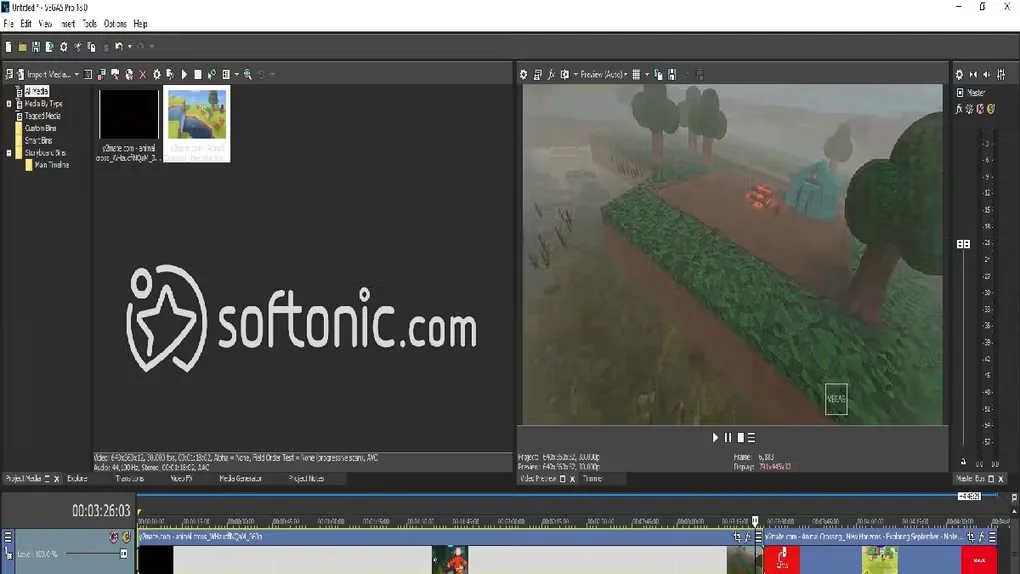Adjust the track Level slider

point(124,554)
